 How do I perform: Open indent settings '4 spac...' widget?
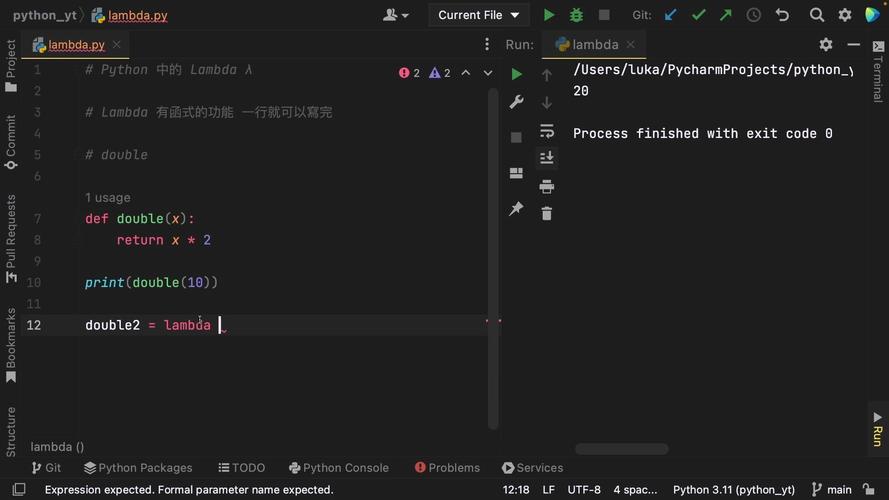tap(635, 490)
